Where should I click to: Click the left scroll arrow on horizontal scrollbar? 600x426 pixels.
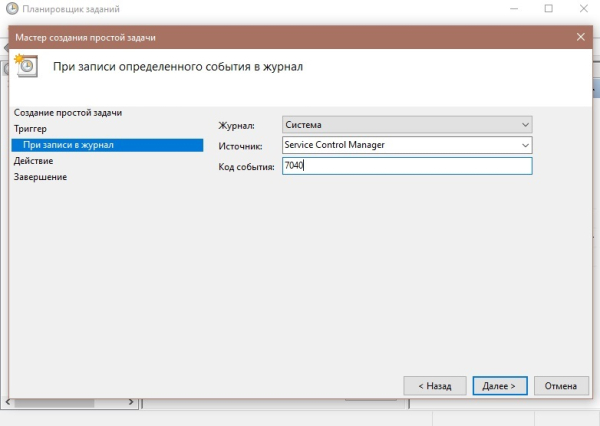(8, 402)
